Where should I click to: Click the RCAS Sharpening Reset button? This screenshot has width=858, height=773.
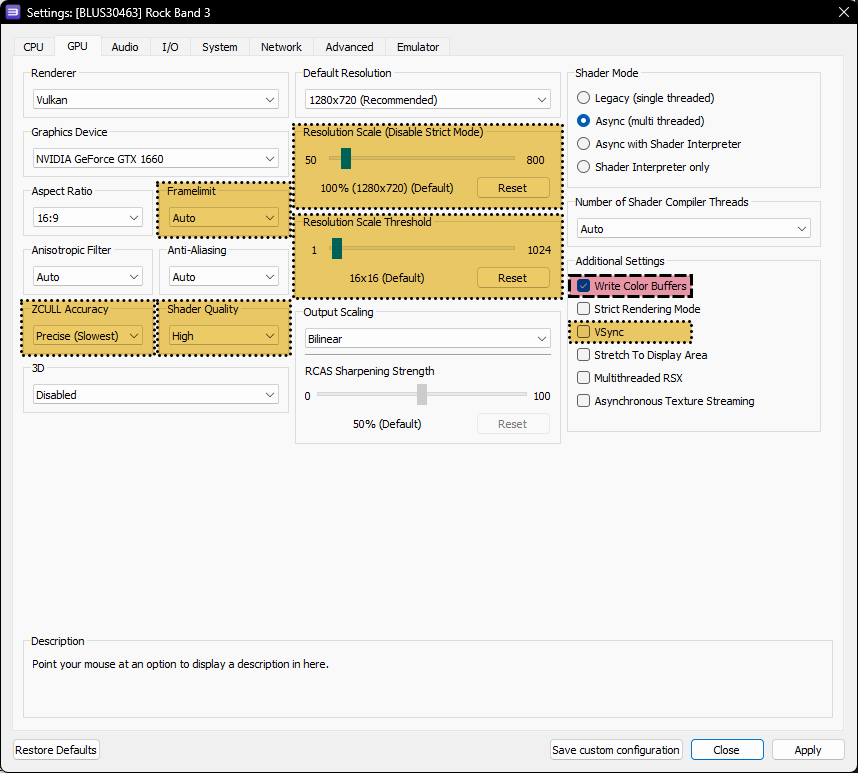[513, 424]
